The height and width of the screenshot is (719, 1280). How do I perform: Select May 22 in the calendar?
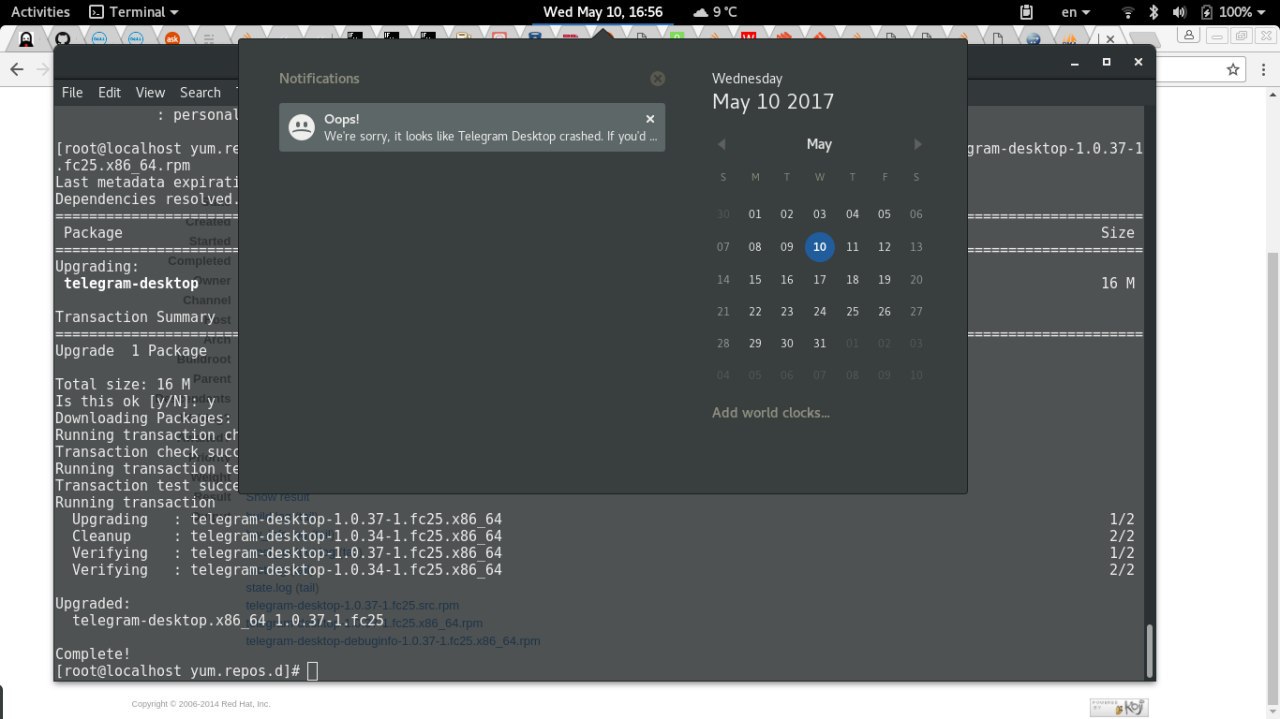[x=755, y=311]
